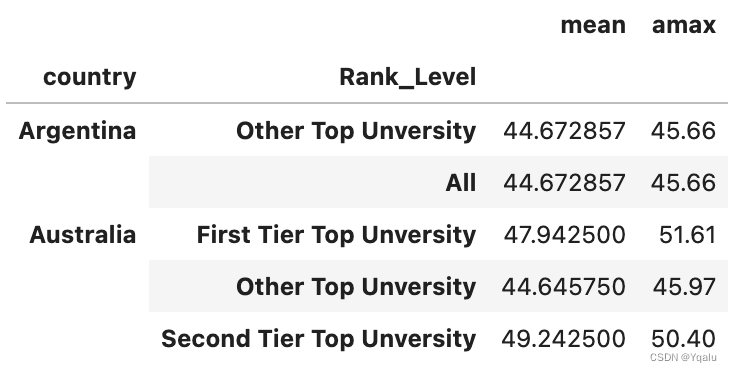Select the Rank_Level index header

pyautogui.click(x=408, y=77)
